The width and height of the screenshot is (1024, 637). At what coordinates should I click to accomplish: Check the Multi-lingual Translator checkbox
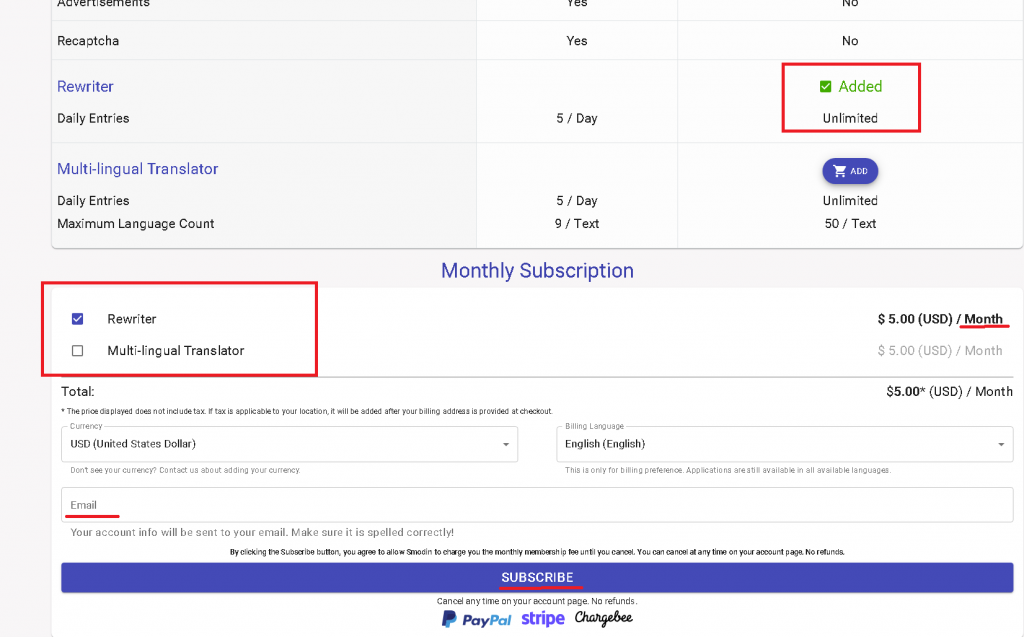pos(78,351)
